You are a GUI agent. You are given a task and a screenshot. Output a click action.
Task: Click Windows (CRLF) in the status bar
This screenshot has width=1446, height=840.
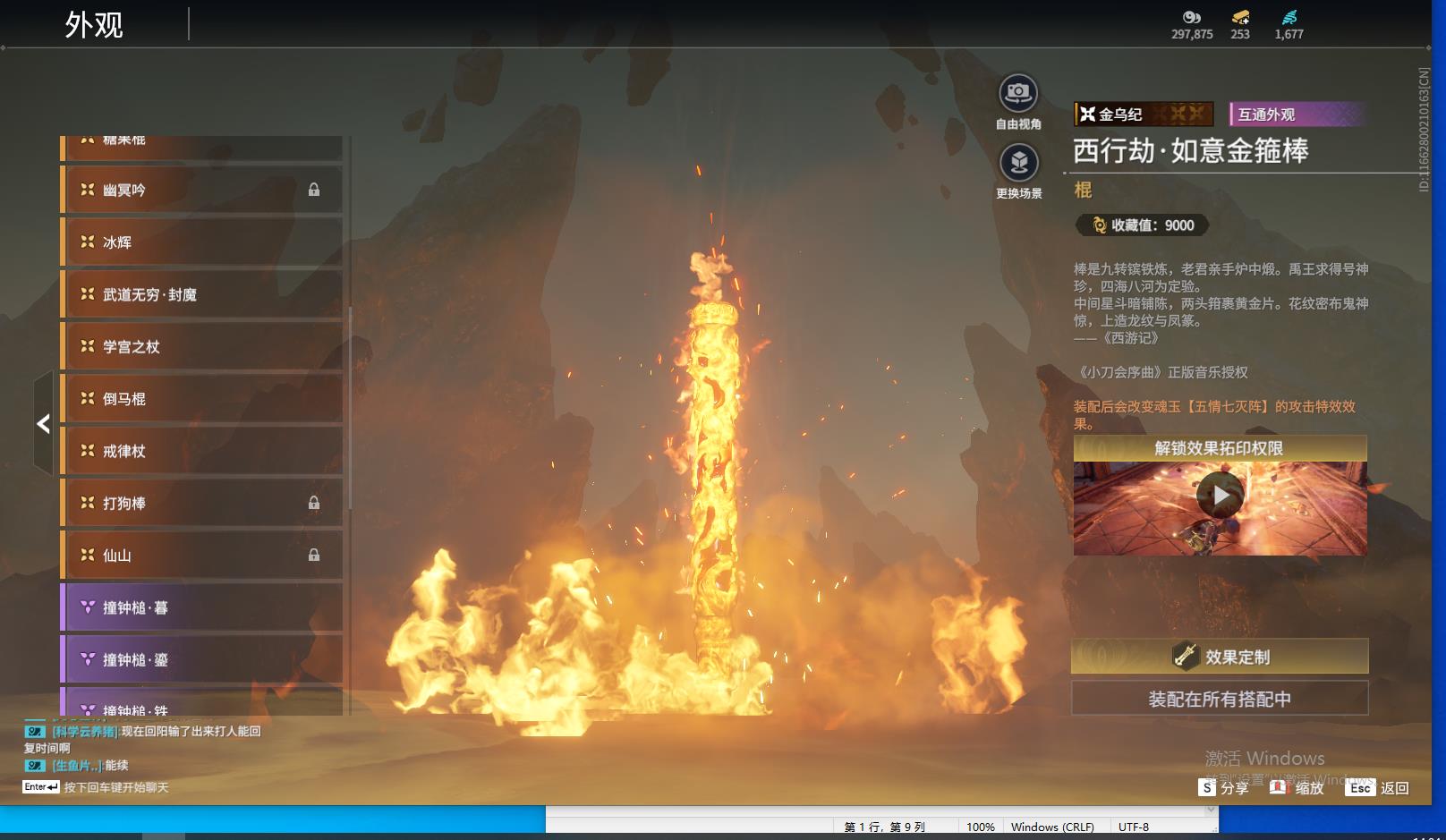pos(1052,827)
